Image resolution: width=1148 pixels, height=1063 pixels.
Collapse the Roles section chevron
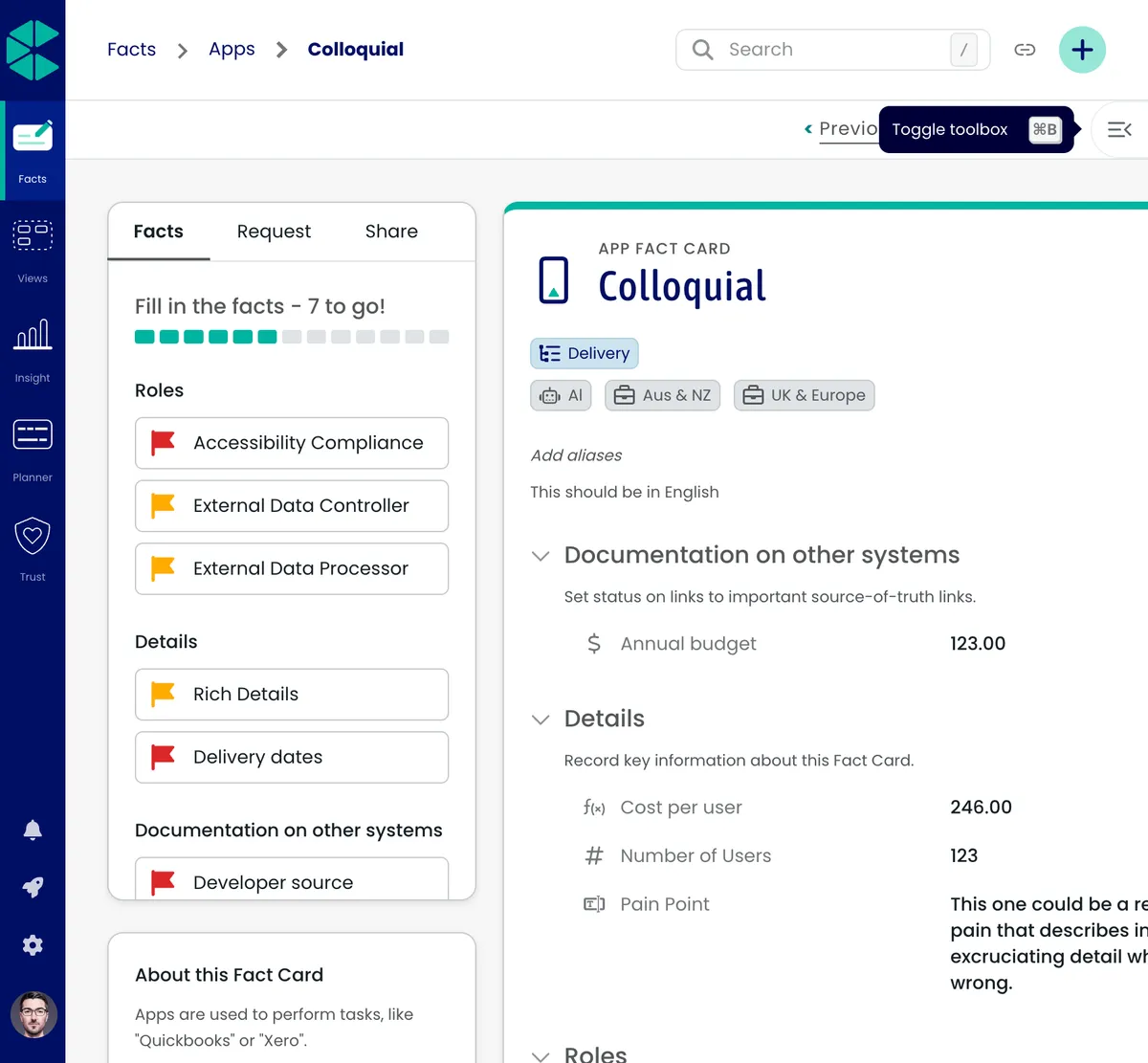tap(541, 1055)
